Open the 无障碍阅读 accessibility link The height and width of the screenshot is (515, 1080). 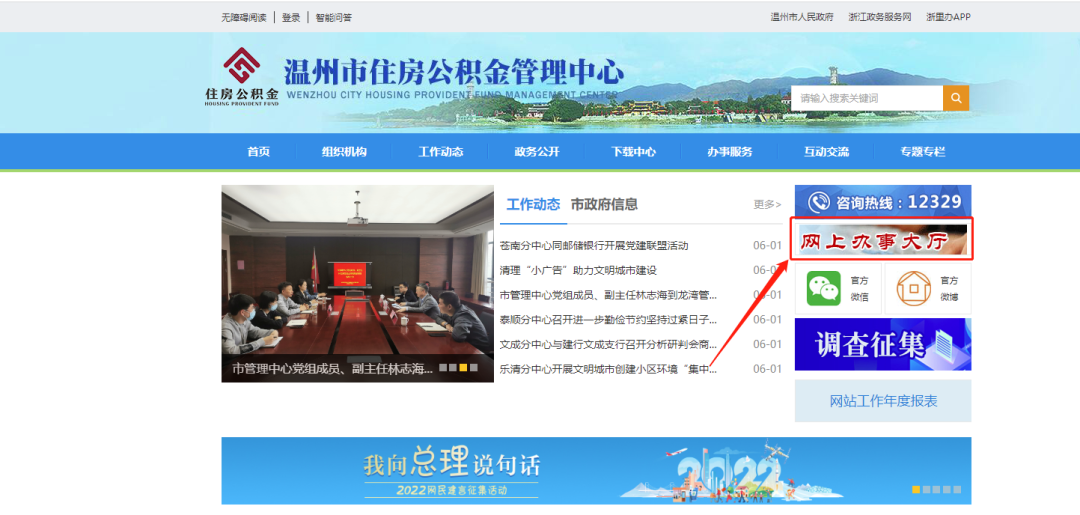point(244,17)
